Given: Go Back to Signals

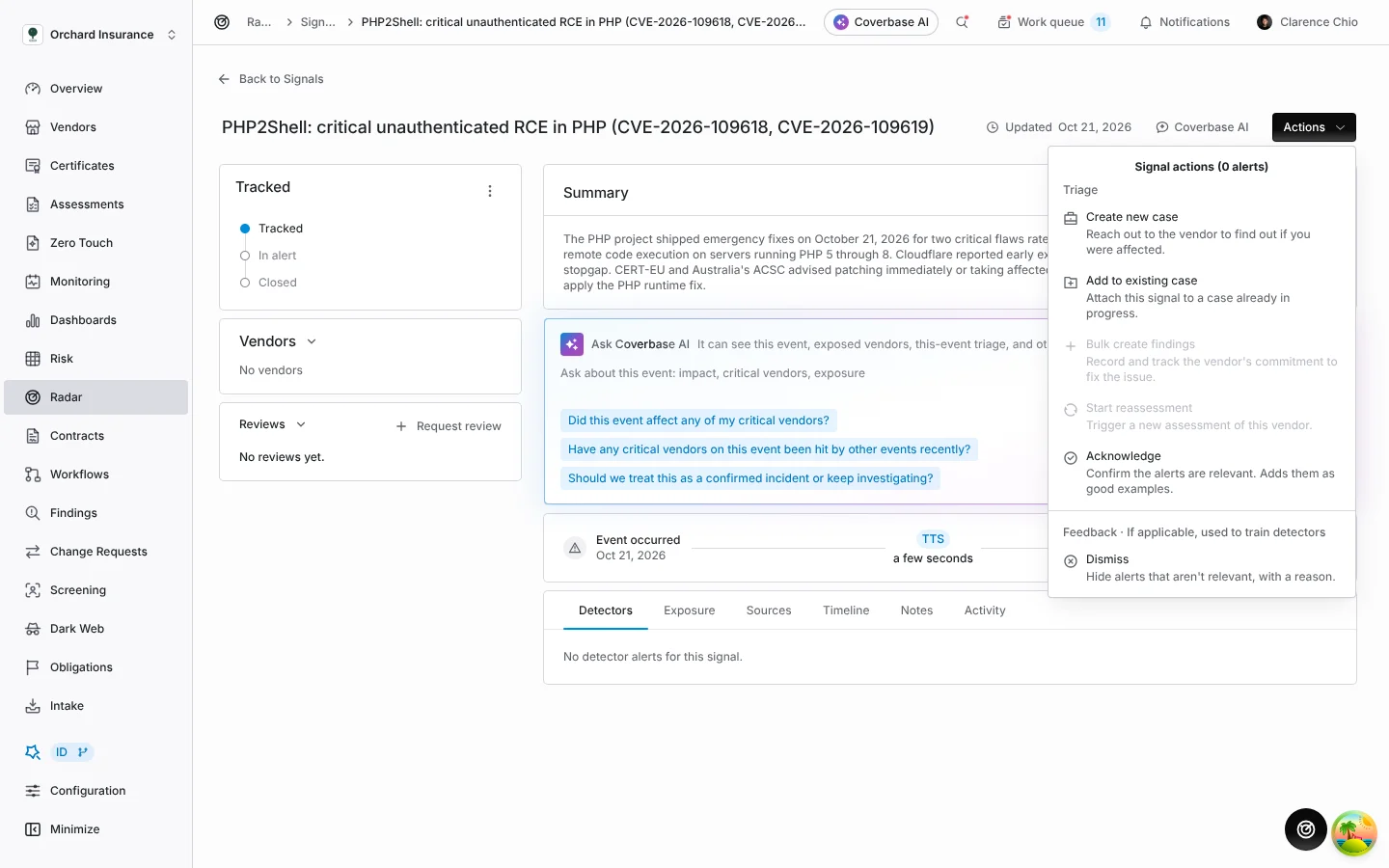Looking at the screenshot, I should 271,79.
